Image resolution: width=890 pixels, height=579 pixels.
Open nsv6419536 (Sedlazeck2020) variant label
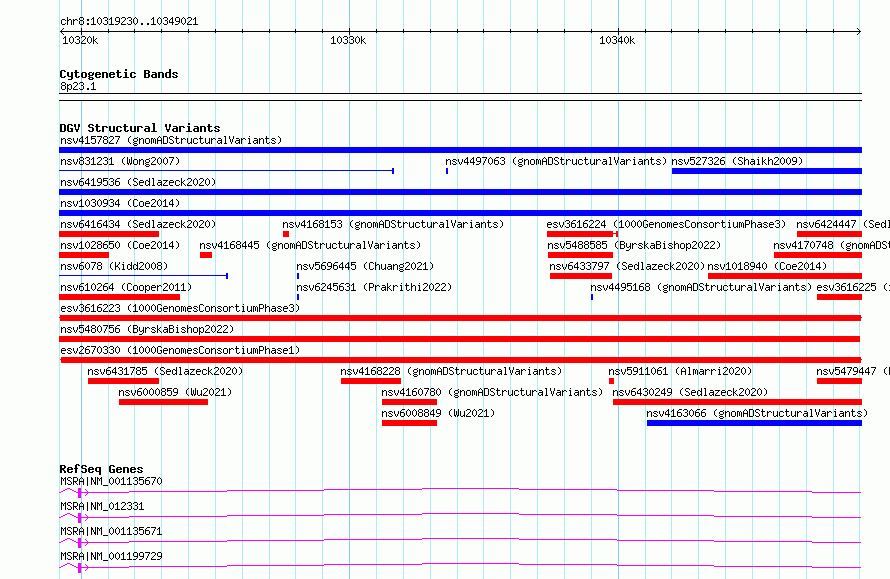[x=138, y=182]
